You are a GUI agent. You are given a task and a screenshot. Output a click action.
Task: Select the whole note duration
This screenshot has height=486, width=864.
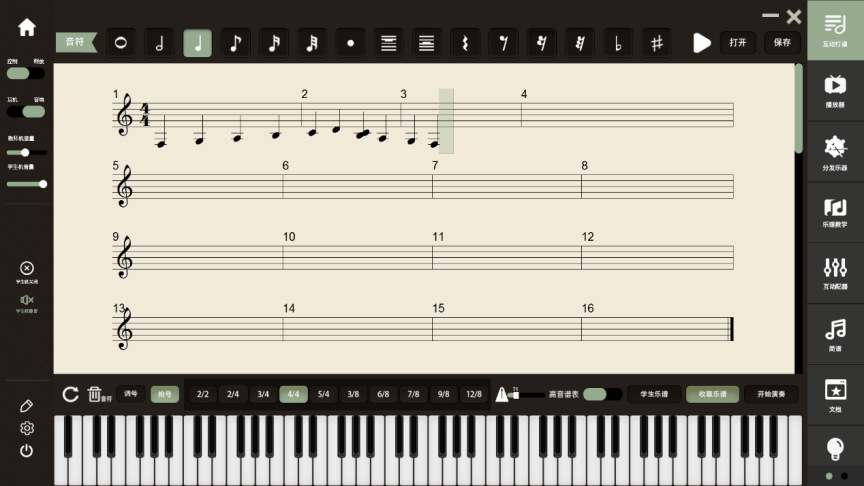tap(121, 43)
